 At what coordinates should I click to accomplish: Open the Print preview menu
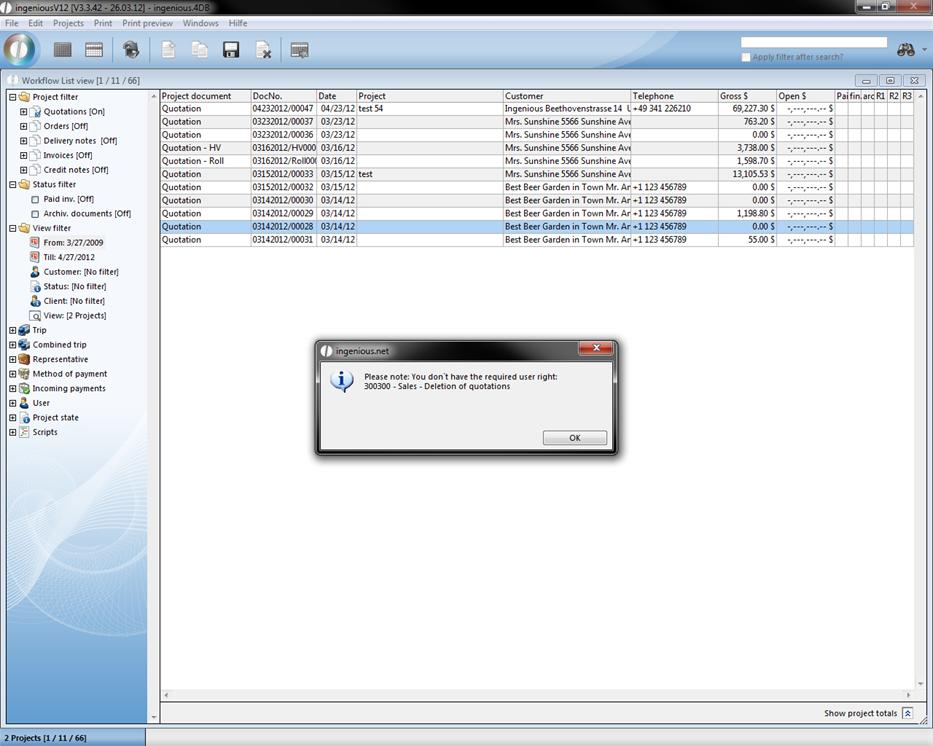(147, 23)
